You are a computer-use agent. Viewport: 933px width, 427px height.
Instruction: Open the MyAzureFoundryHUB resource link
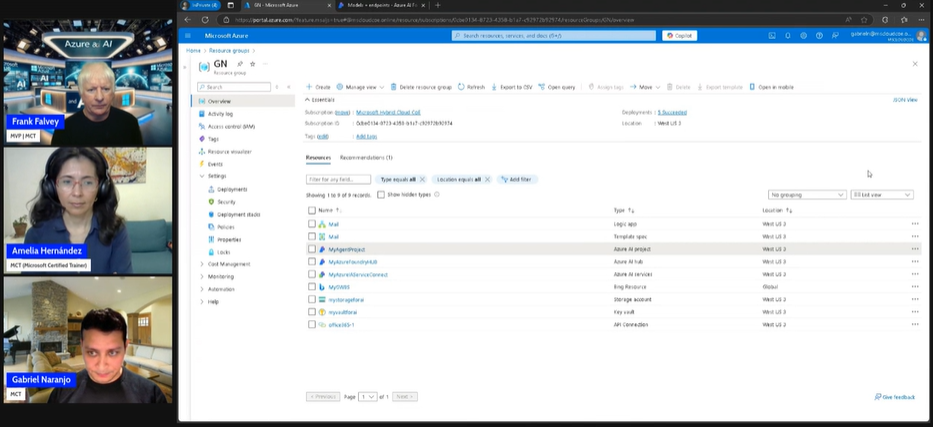tap(352, 261)
